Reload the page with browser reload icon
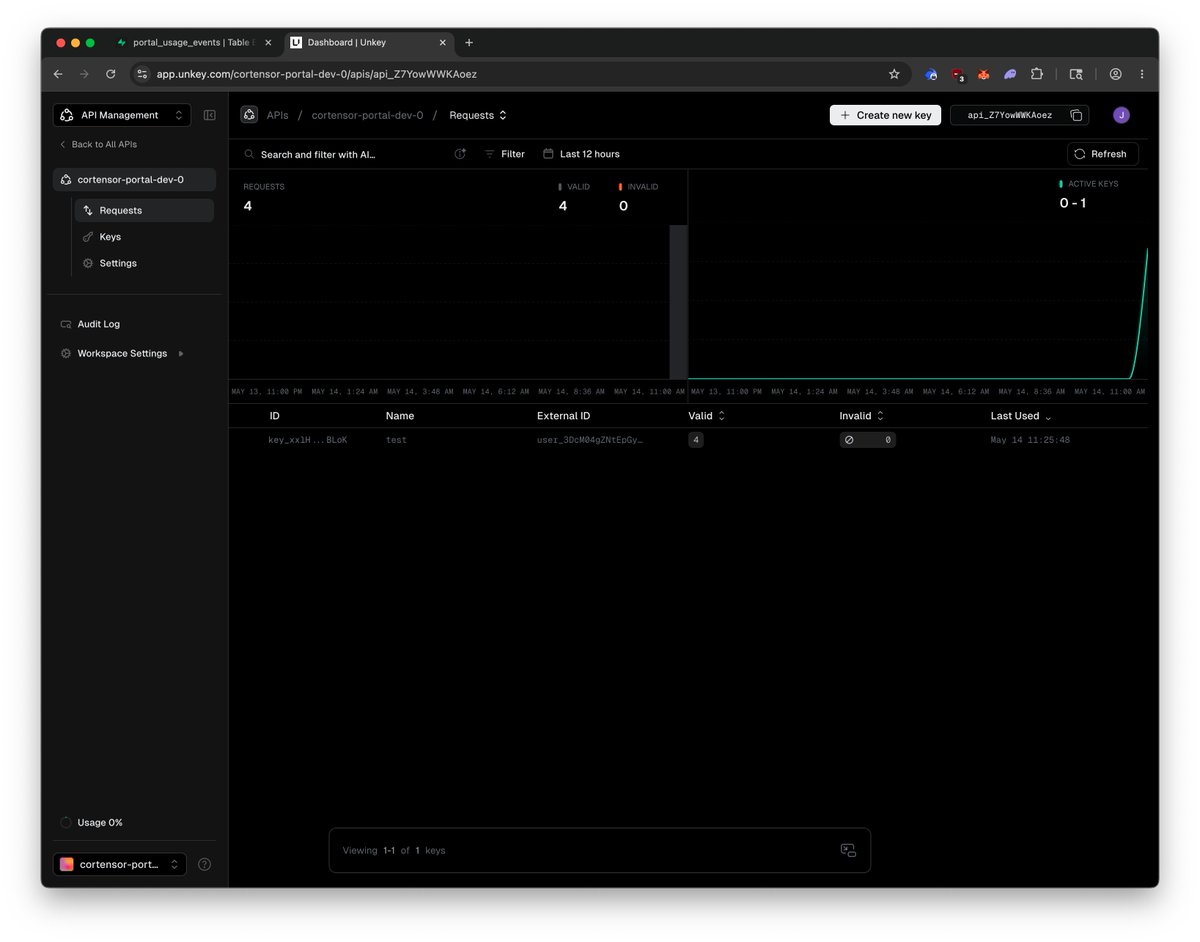 pyautogui.click(x=111, y=74)
